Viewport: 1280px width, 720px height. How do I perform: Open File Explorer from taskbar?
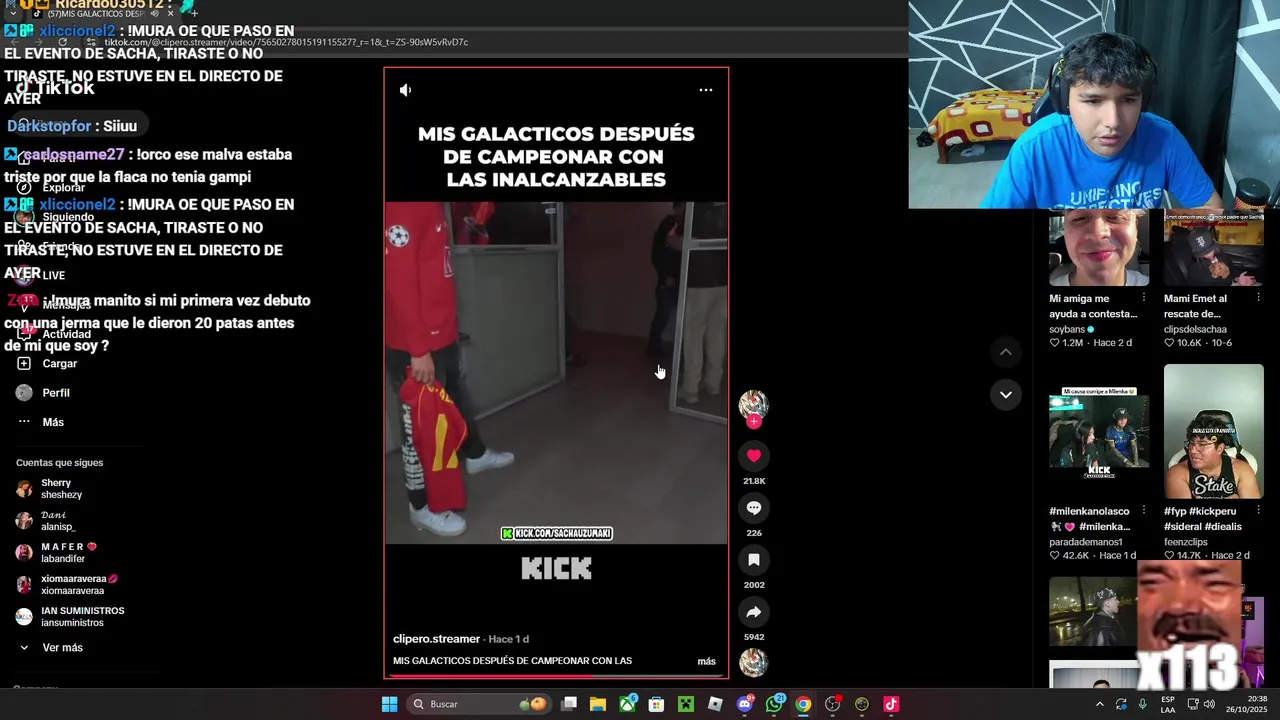[x=598, y=704]
